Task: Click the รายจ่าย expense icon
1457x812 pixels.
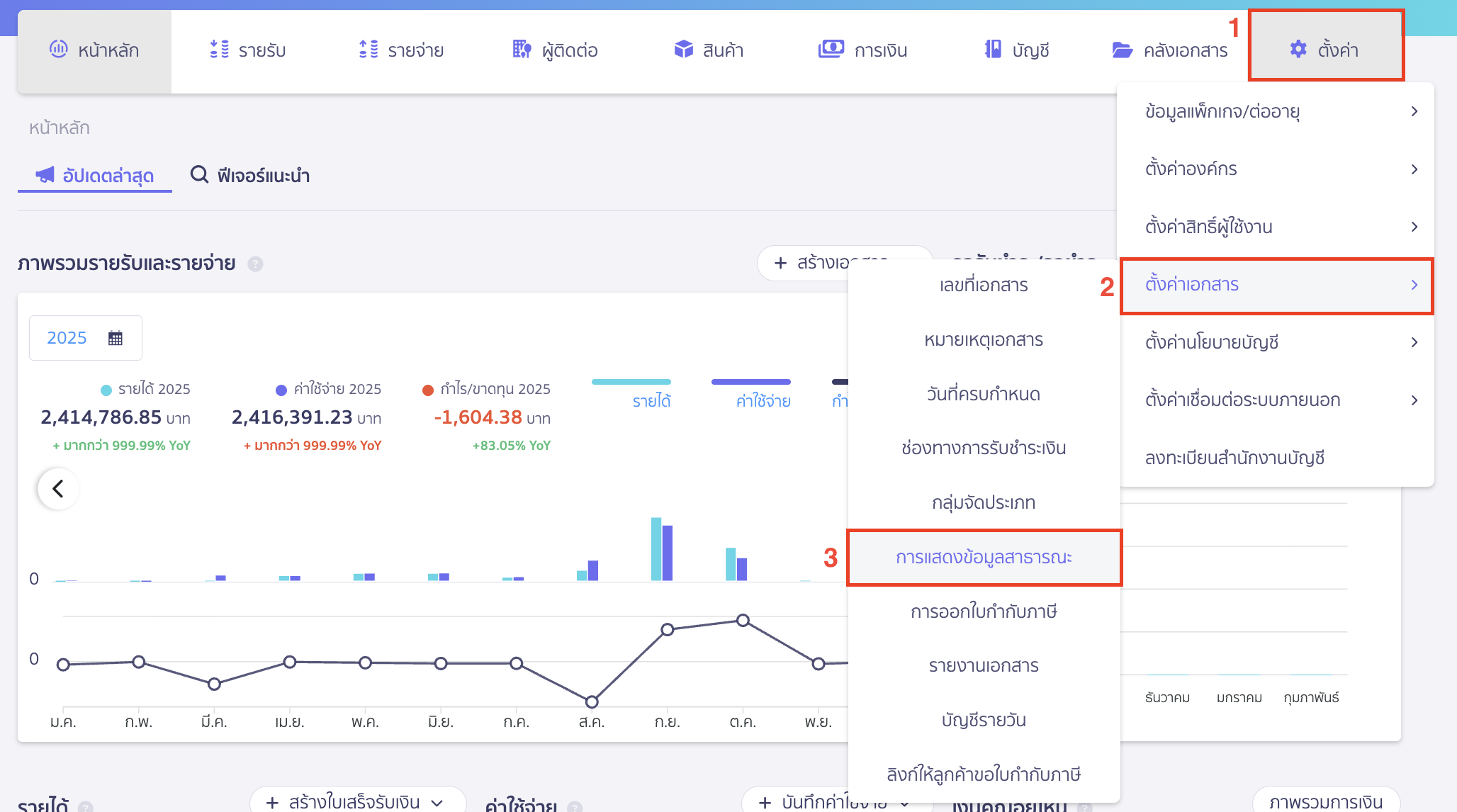Action: click(x=369, y=50)
